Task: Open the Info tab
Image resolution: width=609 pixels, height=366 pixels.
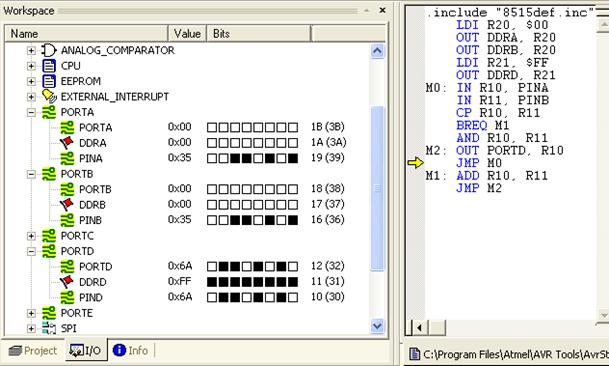Action: 131,350
